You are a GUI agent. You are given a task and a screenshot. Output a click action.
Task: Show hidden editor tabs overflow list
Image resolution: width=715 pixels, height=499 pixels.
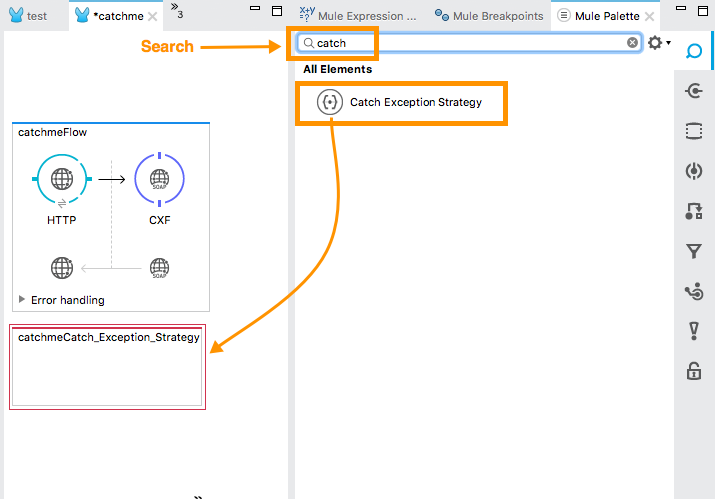pos(176,11)
